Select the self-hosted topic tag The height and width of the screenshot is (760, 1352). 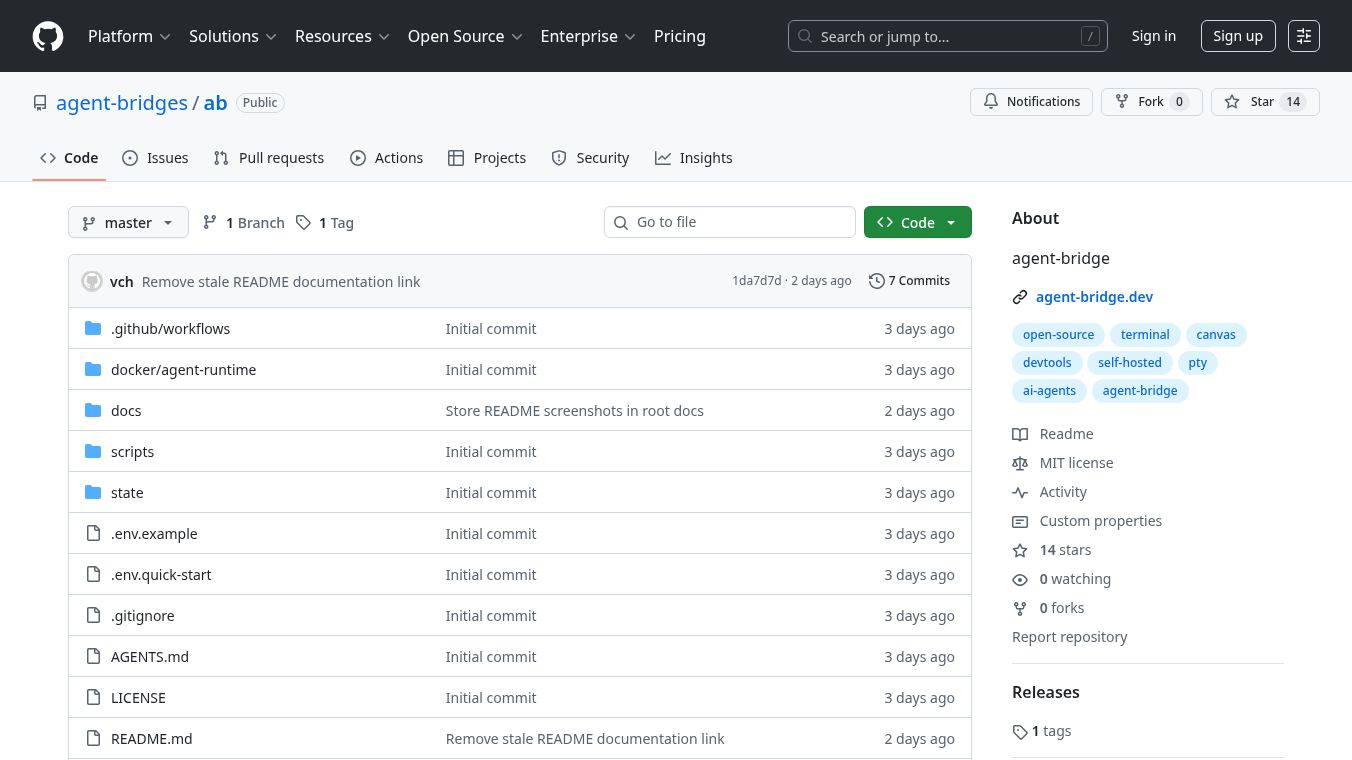(1129, 363)
